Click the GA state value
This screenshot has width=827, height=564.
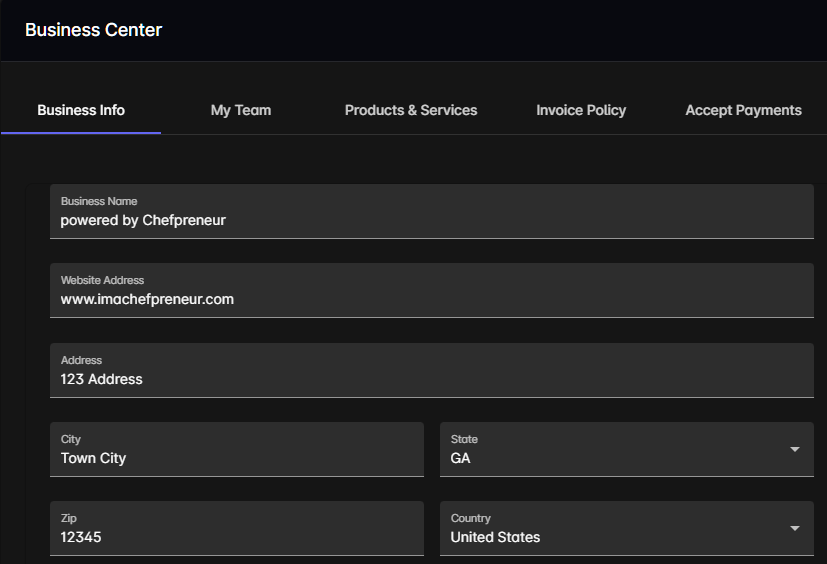460,458
